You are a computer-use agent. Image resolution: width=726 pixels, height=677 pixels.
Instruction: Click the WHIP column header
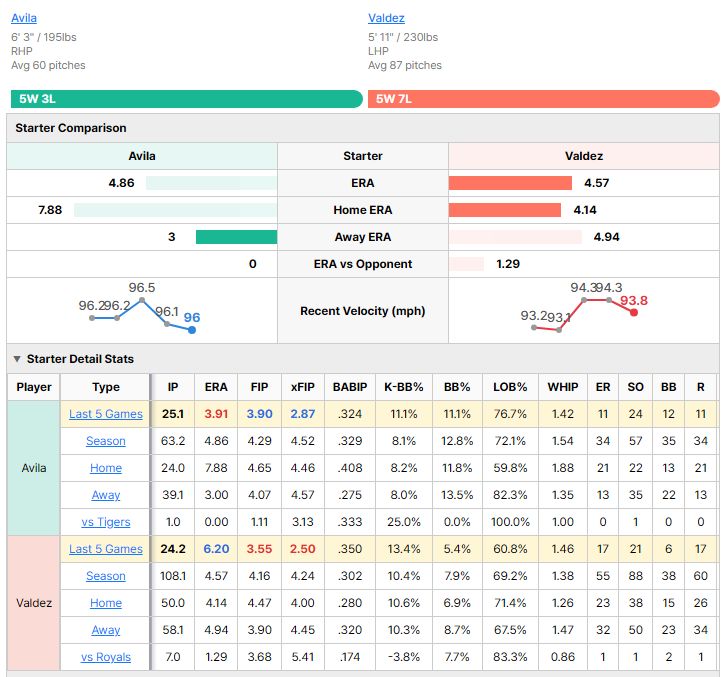pyautogui.click(x=563, y=387)
